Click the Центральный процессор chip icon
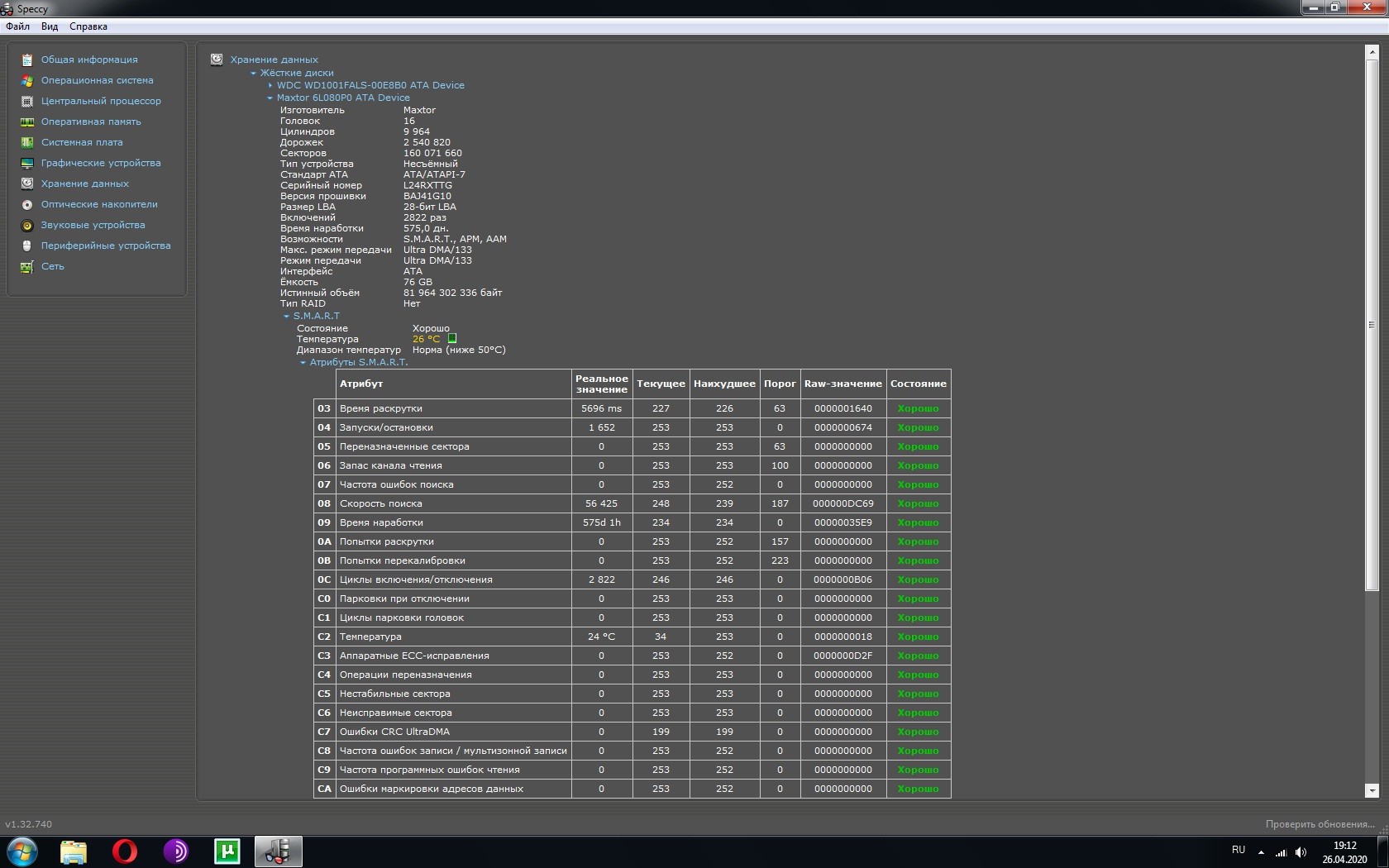The width and height of the screenshot is (1389, 868). (x=26, y=101)
